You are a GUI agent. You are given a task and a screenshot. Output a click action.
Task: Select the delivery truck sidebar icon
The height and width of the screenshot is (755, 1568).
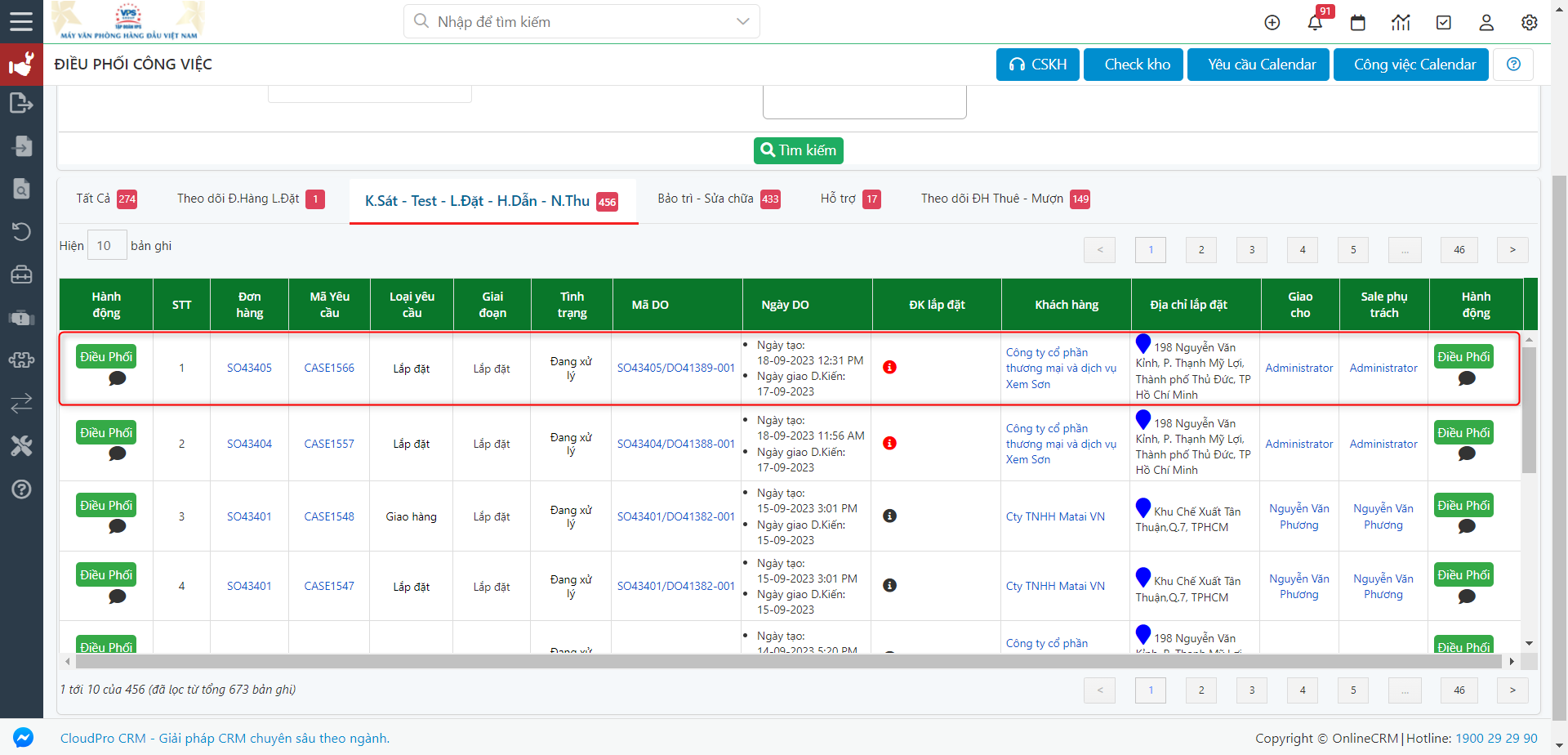point(21,318)
